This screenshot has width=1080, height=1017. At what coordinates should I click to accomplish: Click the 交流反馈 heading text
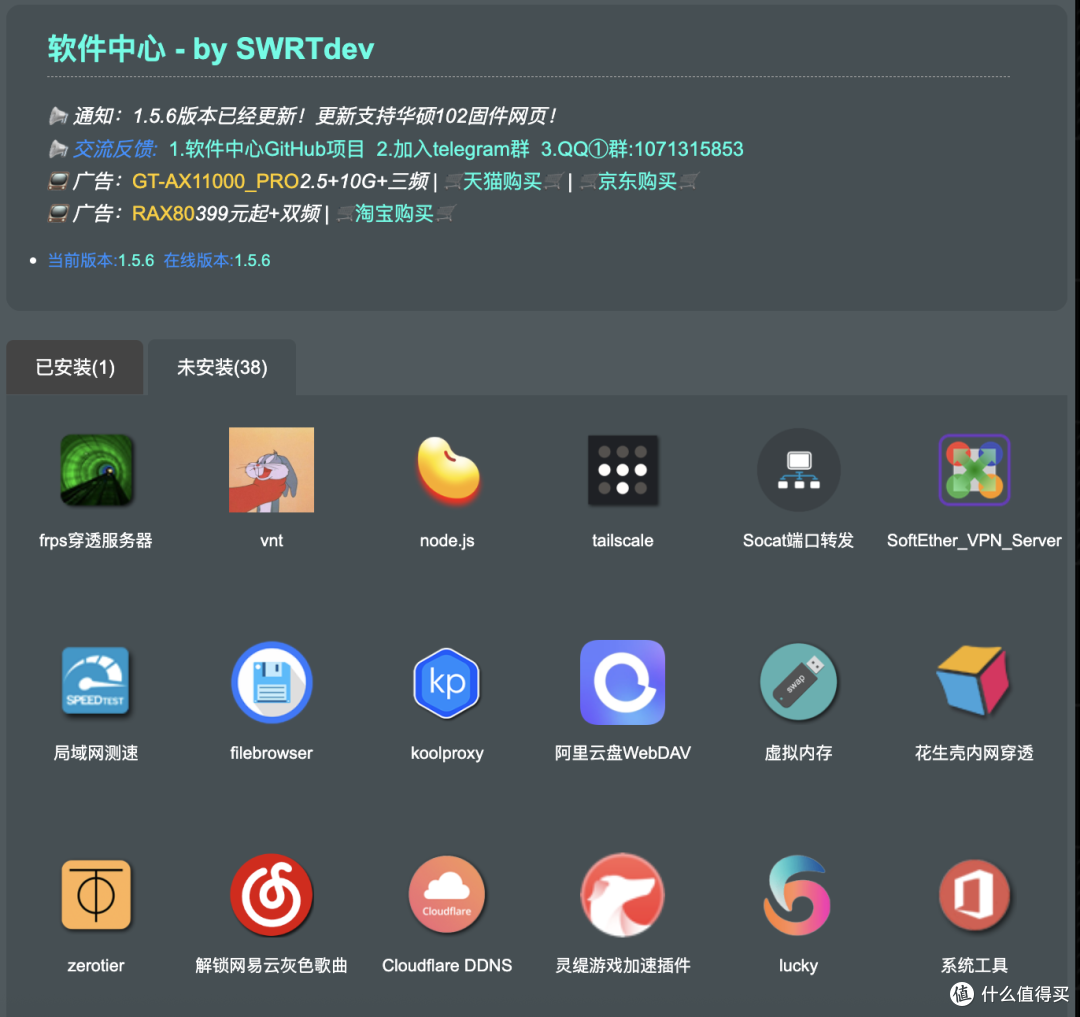[116, 149]
